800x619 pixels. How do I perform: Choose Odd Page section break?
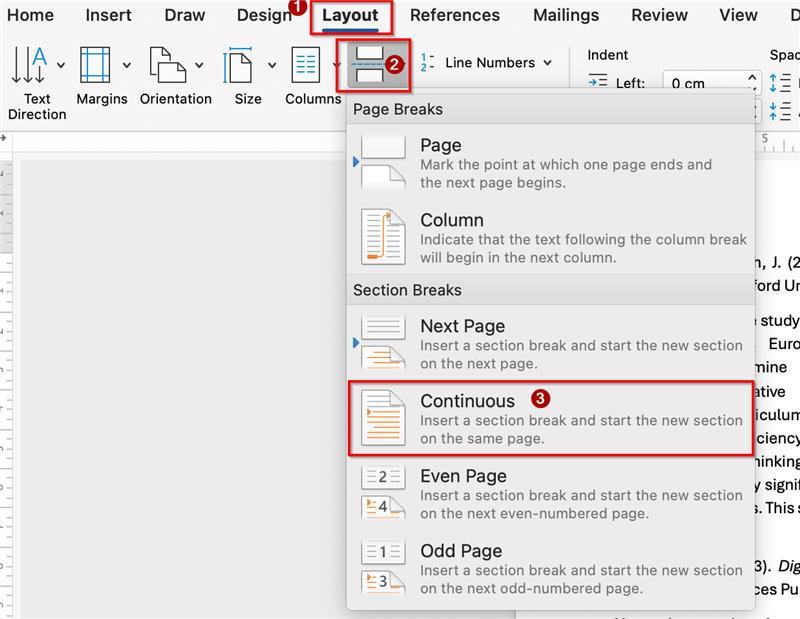click(550, 568)
